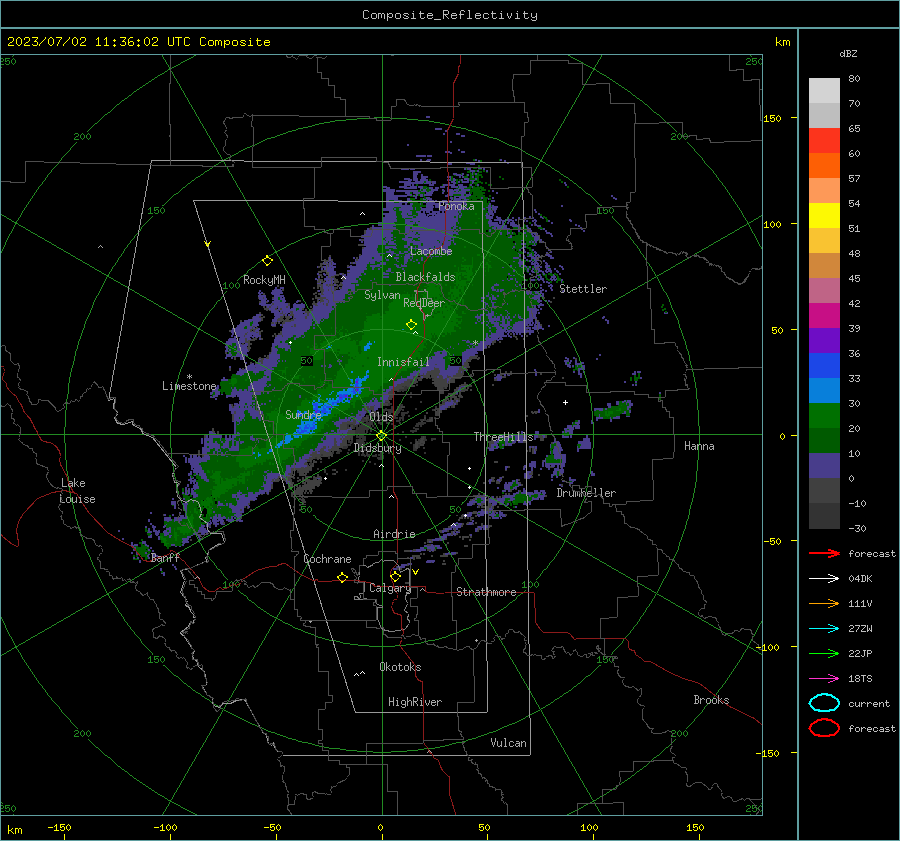Click the Stettler town label

pyautogui.click(x=583, y=289)
